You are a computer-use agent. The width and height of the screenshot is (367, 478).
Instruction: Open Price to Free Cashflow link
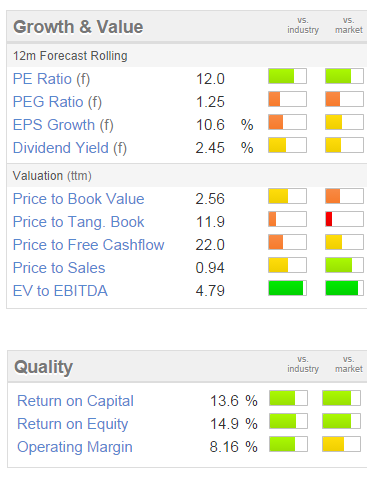coord(88,245)
